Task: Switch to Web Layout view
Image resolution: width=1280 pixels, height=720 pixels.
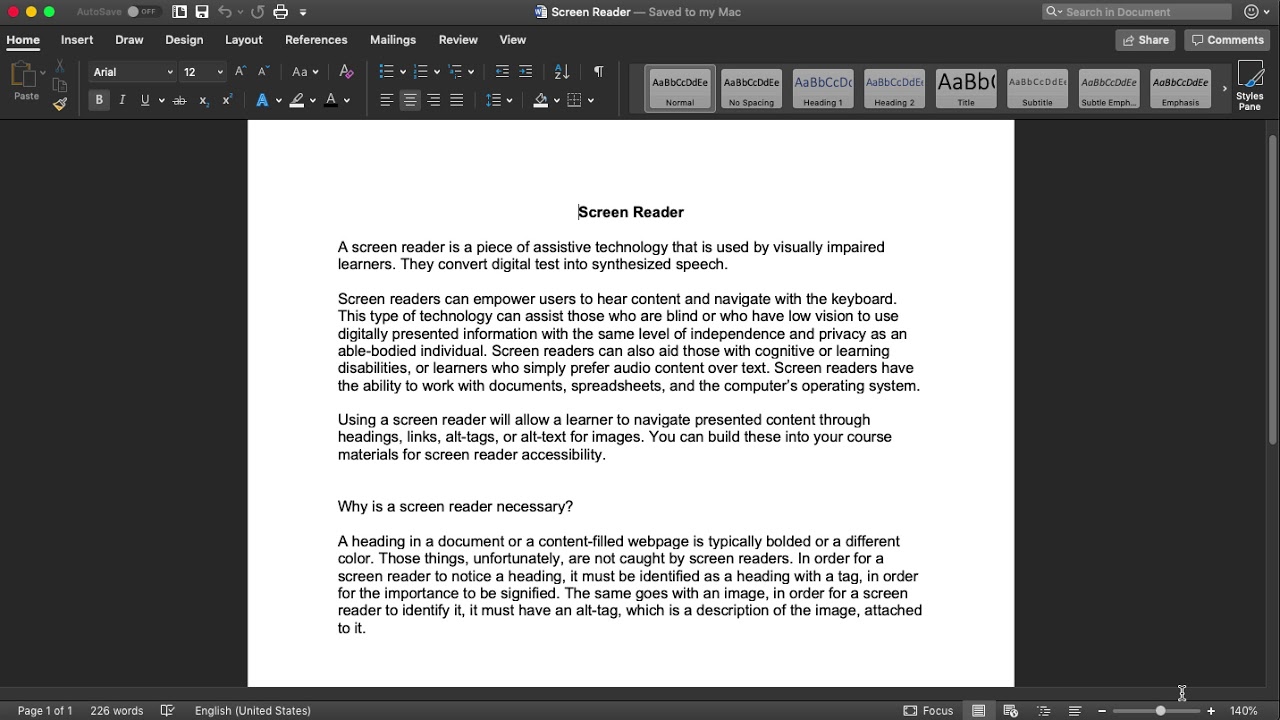Action: click(1010, 711)
